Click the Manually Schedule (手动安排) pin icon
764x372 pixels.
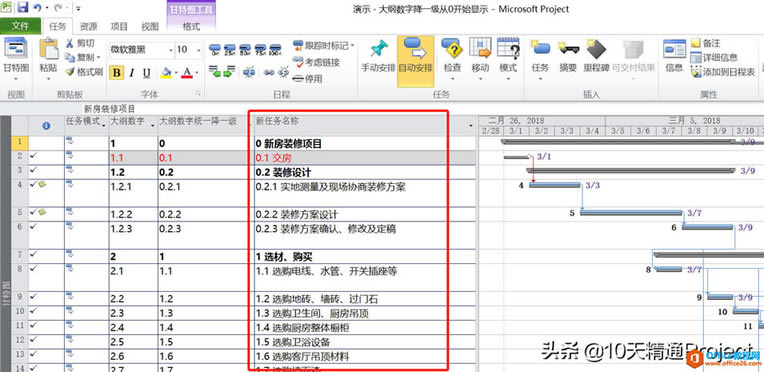(379, 49)
